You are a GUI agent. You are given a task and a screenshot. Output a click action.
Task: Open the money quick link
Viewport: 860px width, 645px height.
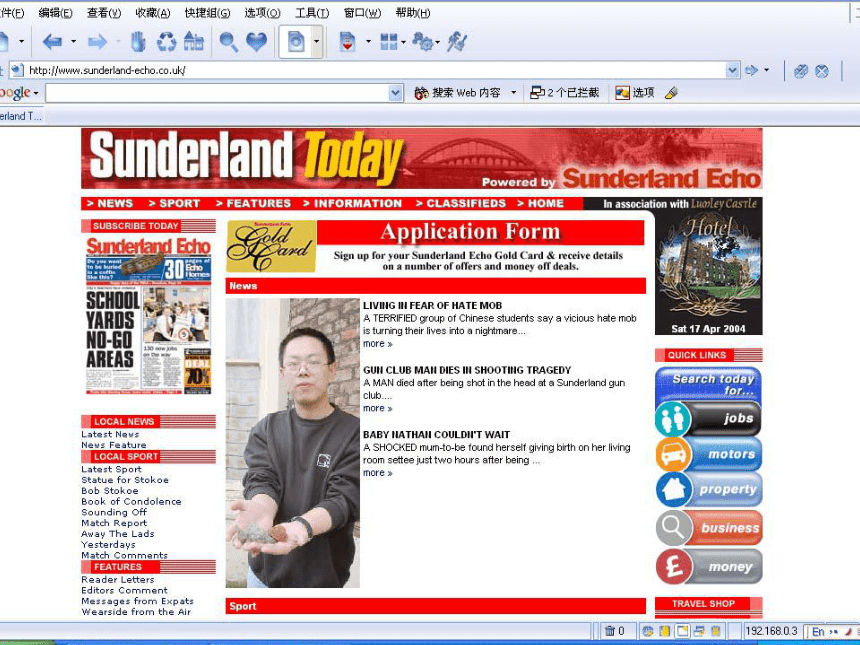pos(708,567)
